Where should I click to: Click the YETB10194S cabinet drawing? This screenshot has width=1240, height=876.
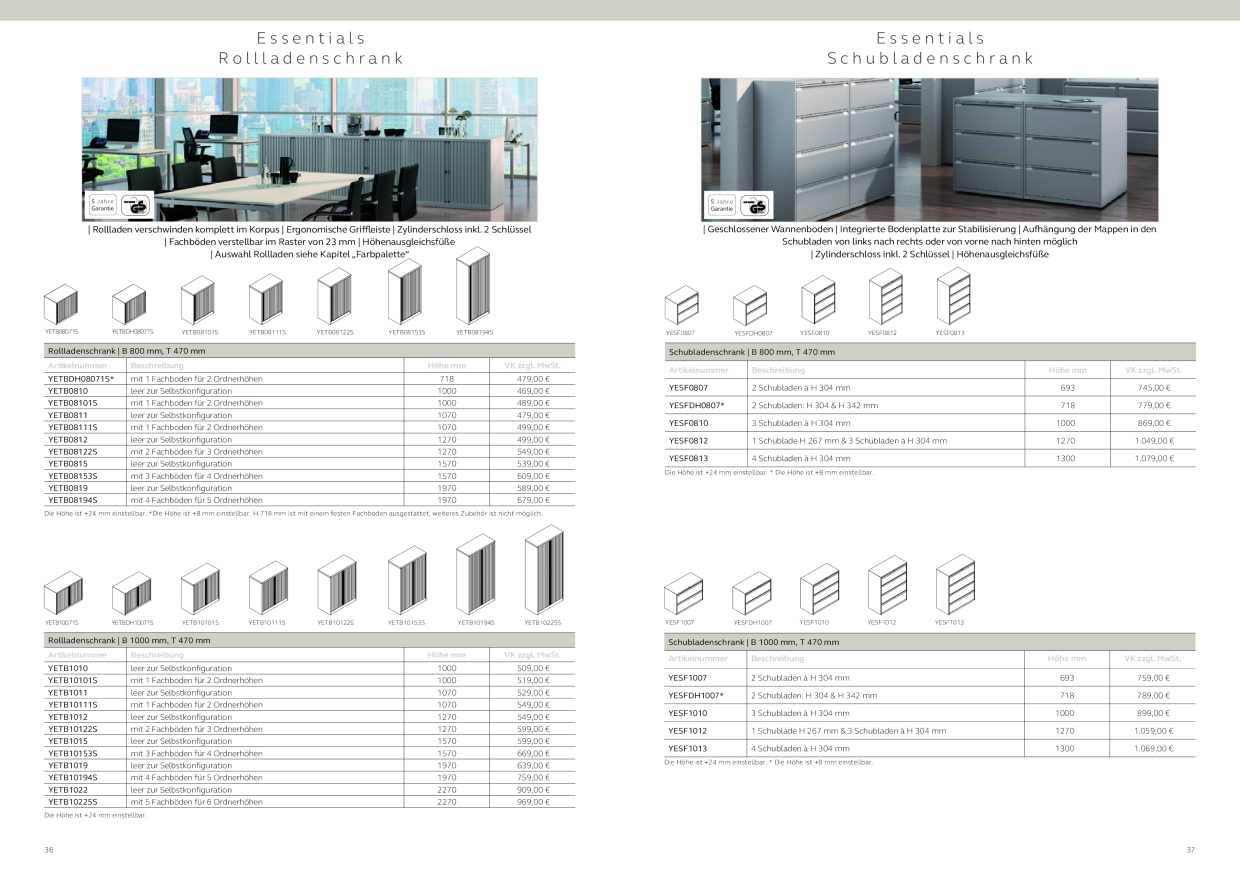[x=476, y=574]
